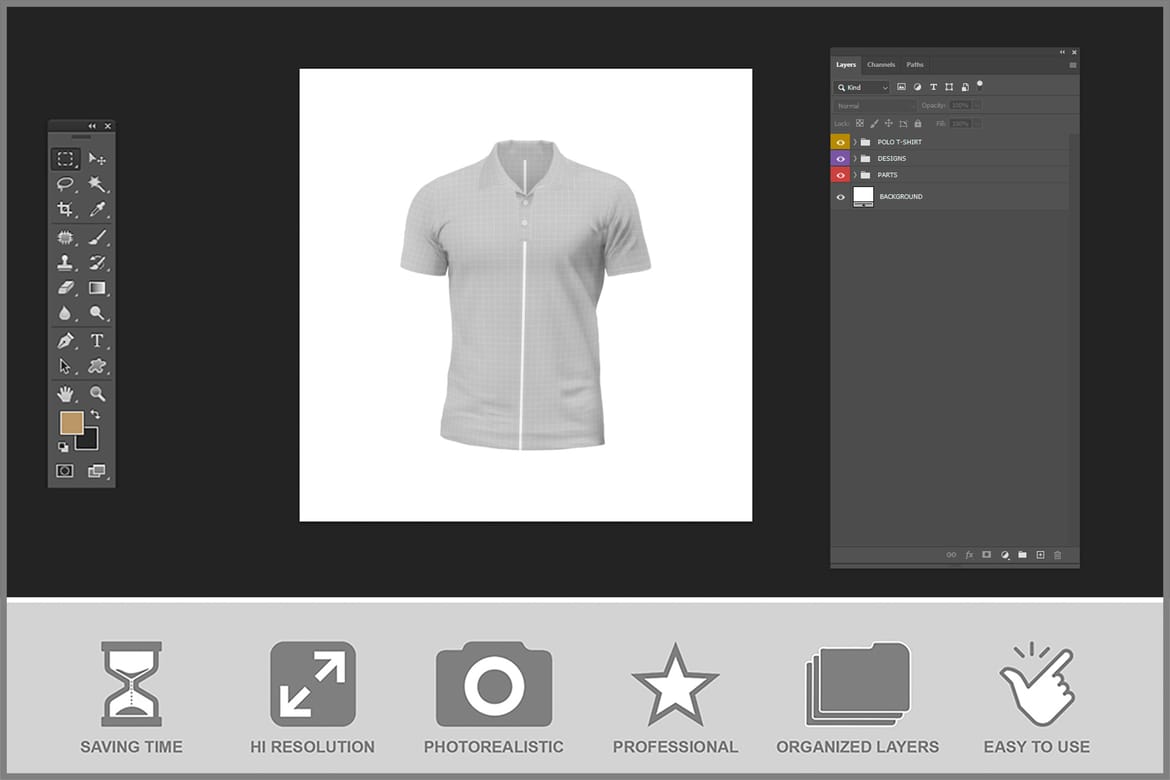1170x780 pixels.
Task: Select the Lasso tool
Action: pos(66,184)
